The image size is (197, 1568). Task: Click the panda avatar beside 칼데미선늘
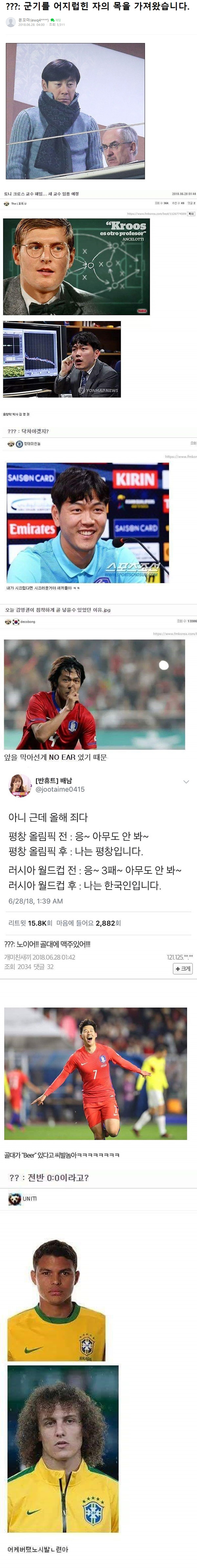point(11,444)
